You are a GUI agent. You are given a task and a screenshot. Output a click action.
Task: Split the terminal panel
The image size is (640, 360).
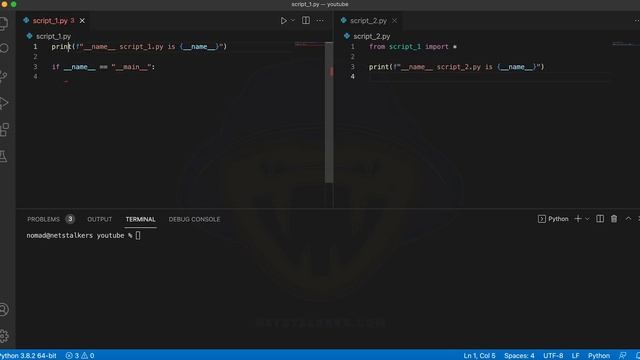click(x=600, y=219)
